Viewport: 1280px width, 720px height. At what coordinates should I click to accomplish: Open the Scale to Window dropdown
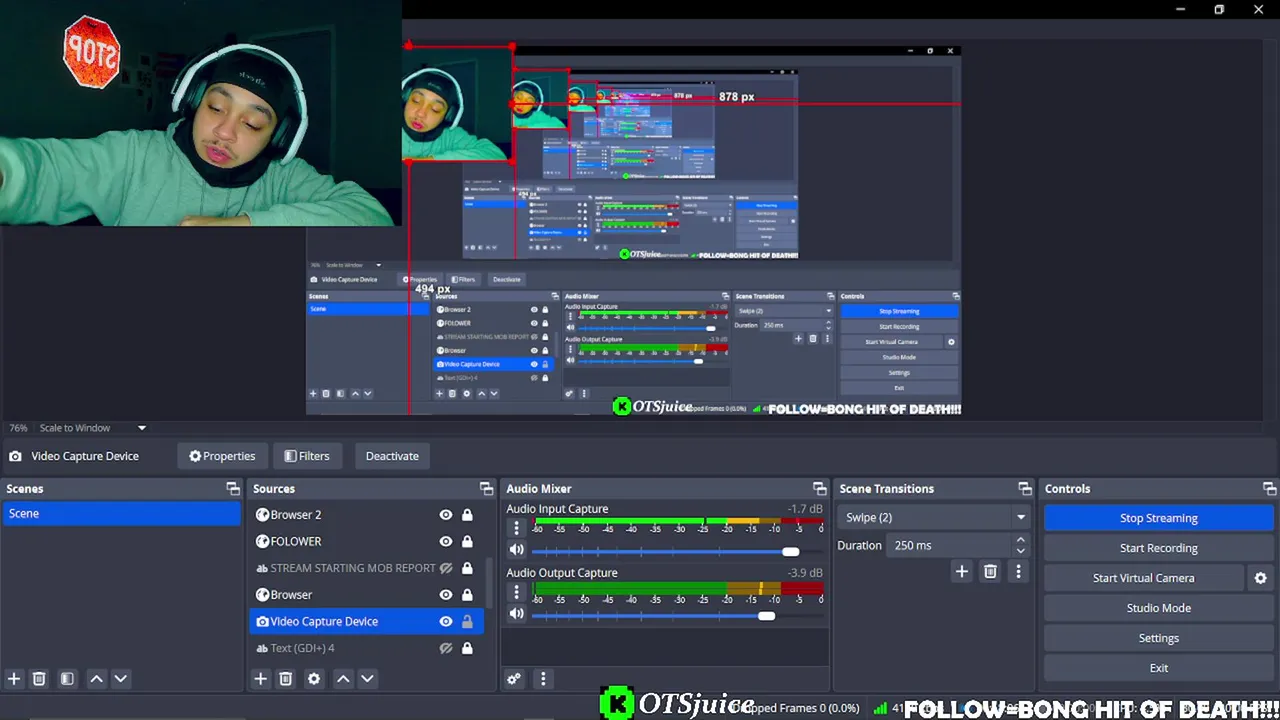click(x=93, y=428)
